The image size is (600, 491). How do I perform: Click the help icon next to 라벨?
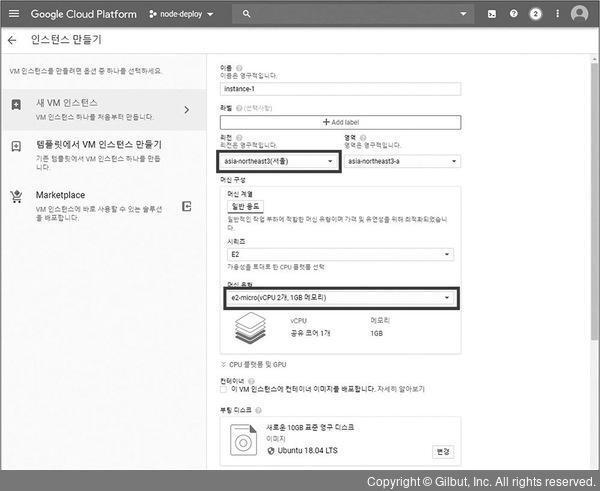pyautogui.click(x=239, y=108)
